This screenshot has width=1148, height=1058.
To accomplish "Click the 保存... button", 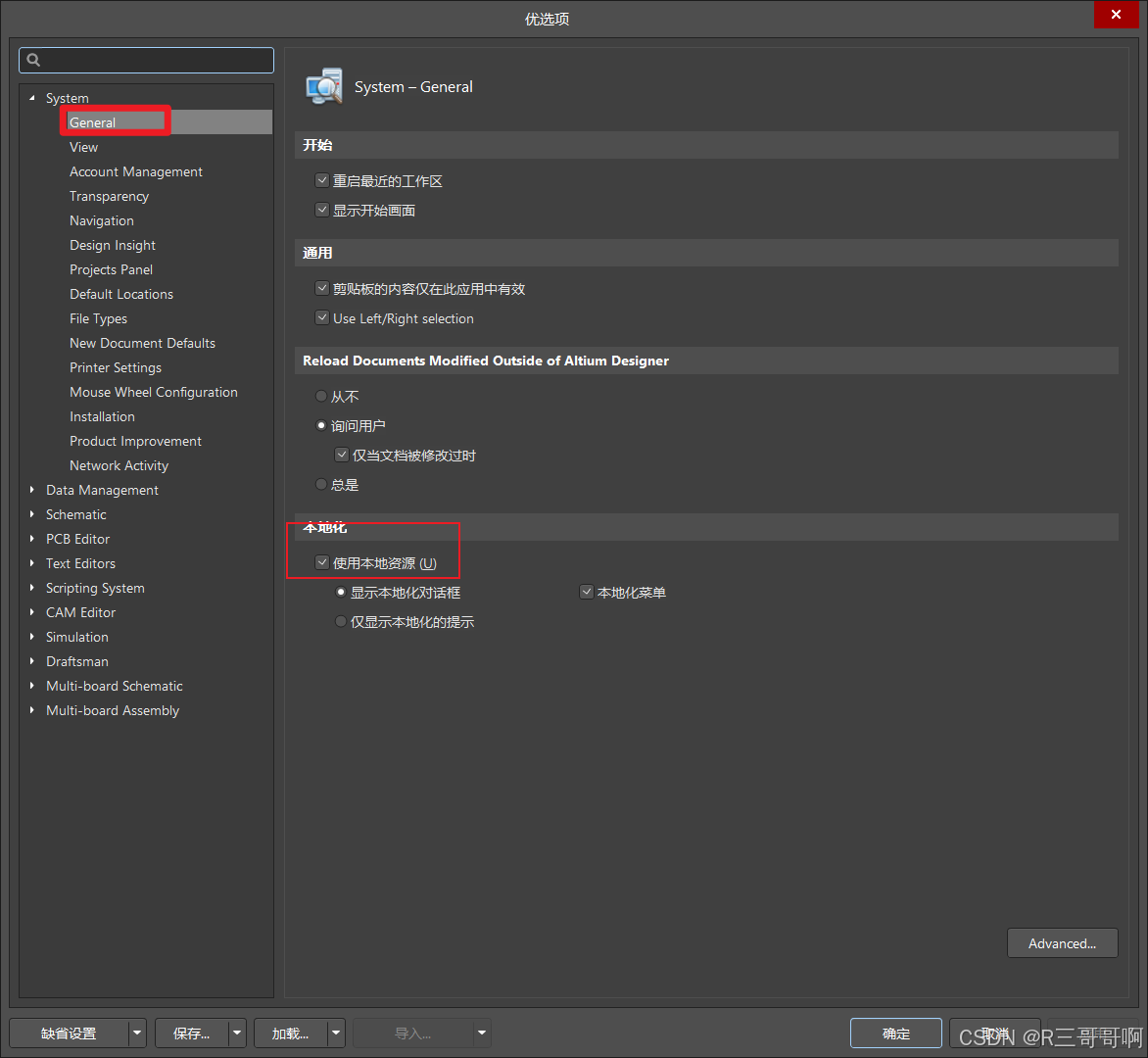I will (191, 1034).
